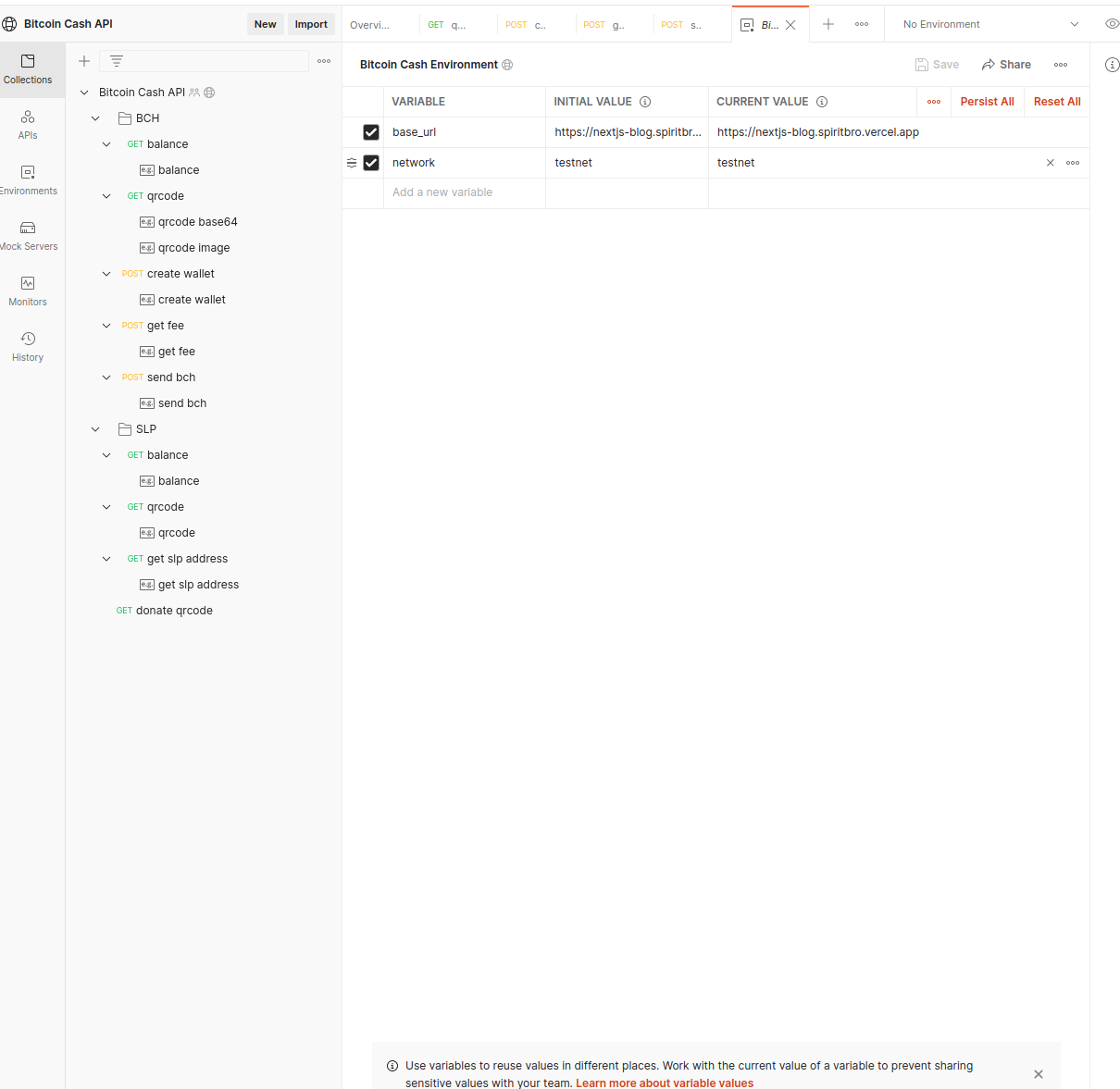Collapse the Bitcoin Cash API collection

point(84,93)
